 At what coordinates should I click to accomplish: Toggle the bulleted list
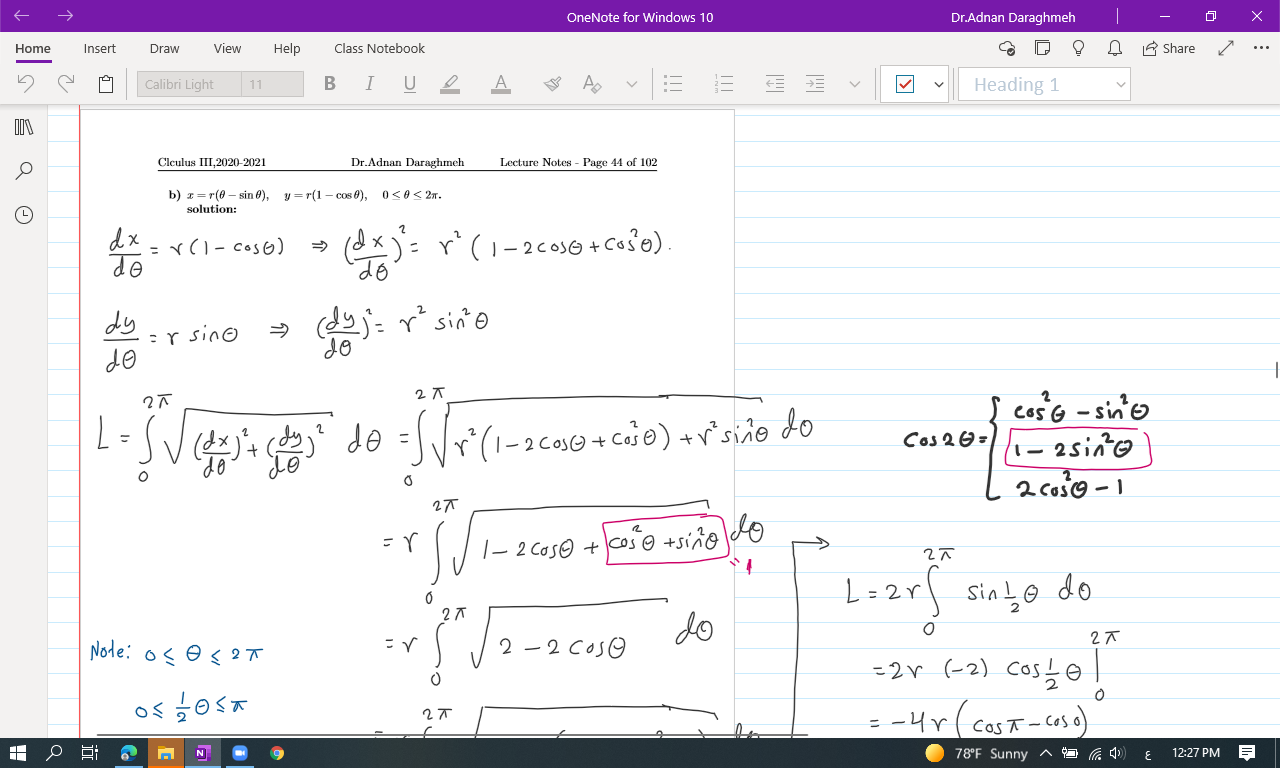click(673, 84)
